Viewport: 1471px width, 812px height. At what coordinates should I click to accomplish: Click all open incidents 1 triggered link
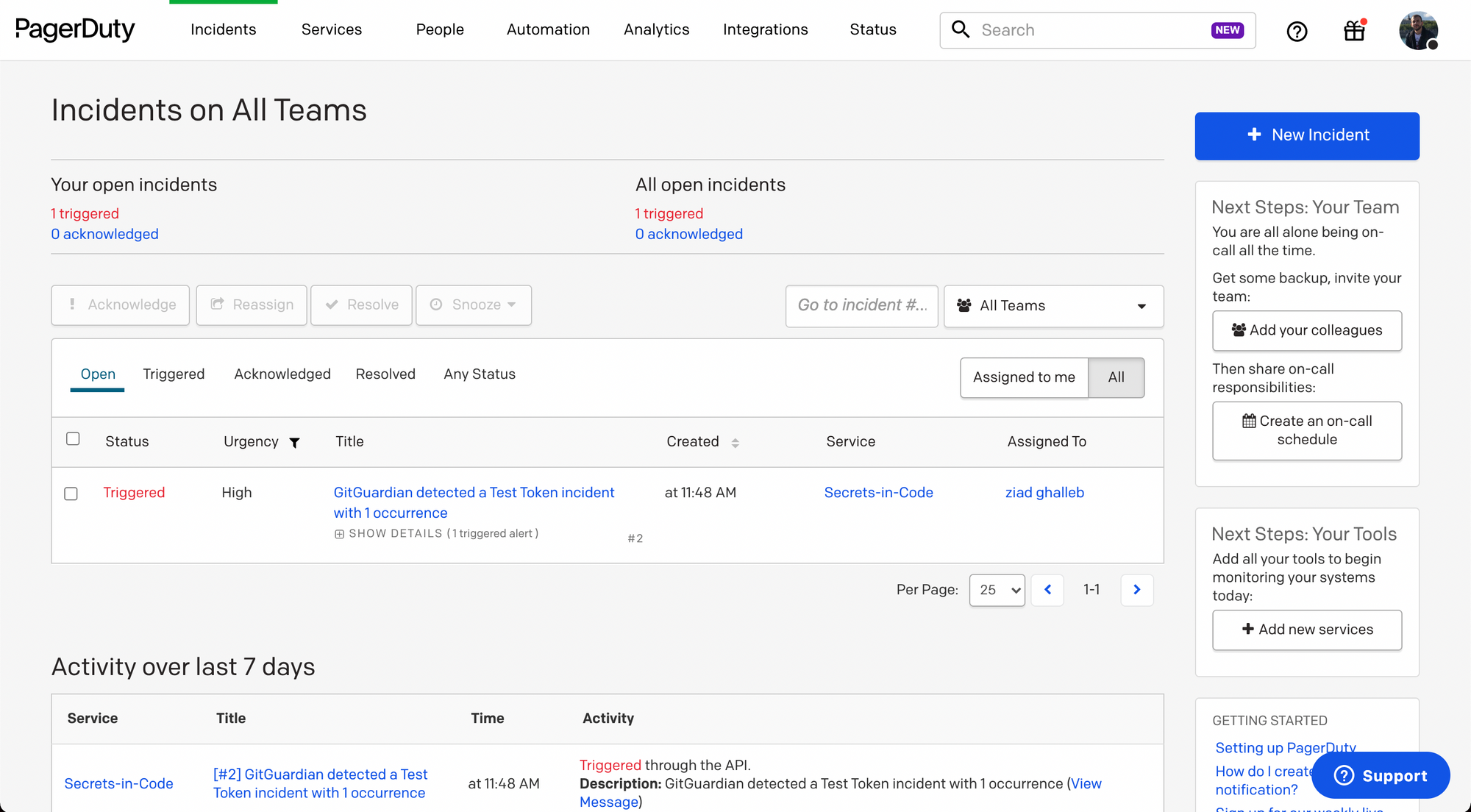point(669,214)
